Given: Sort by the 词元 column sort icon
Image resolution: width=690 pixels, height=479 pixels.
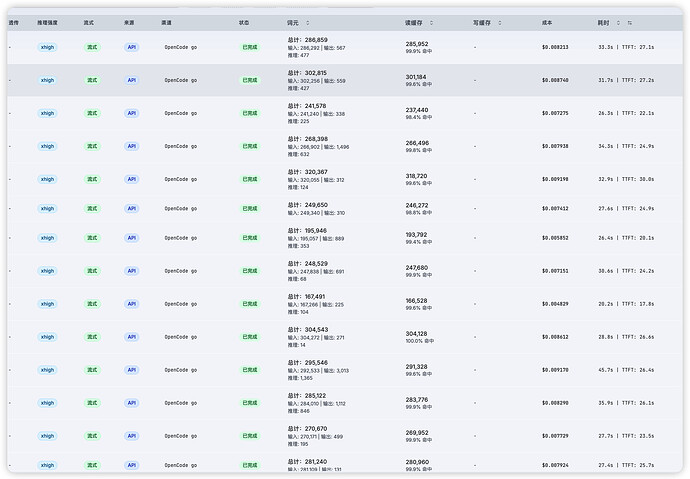Looking at the screenshot, I should point(308,23).
